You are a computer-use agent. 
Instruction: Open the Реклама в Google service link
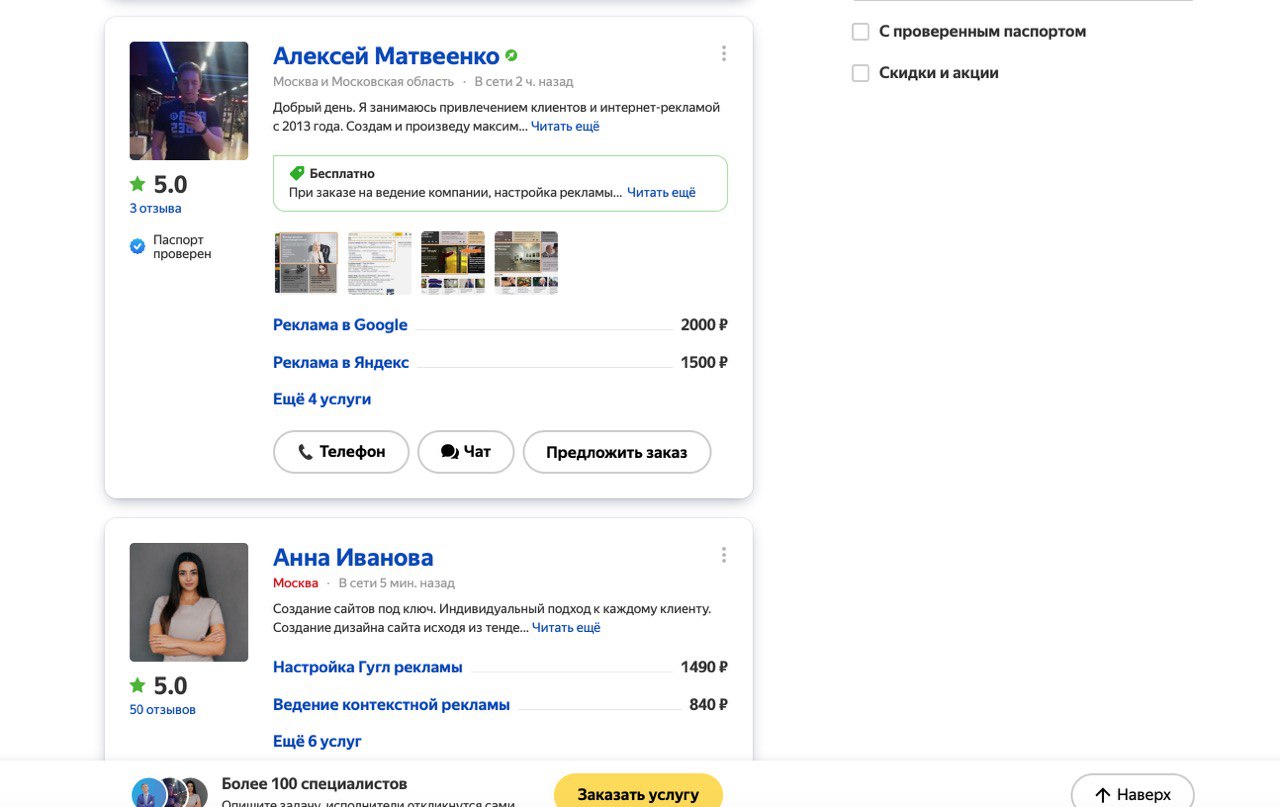pos(340,325)
